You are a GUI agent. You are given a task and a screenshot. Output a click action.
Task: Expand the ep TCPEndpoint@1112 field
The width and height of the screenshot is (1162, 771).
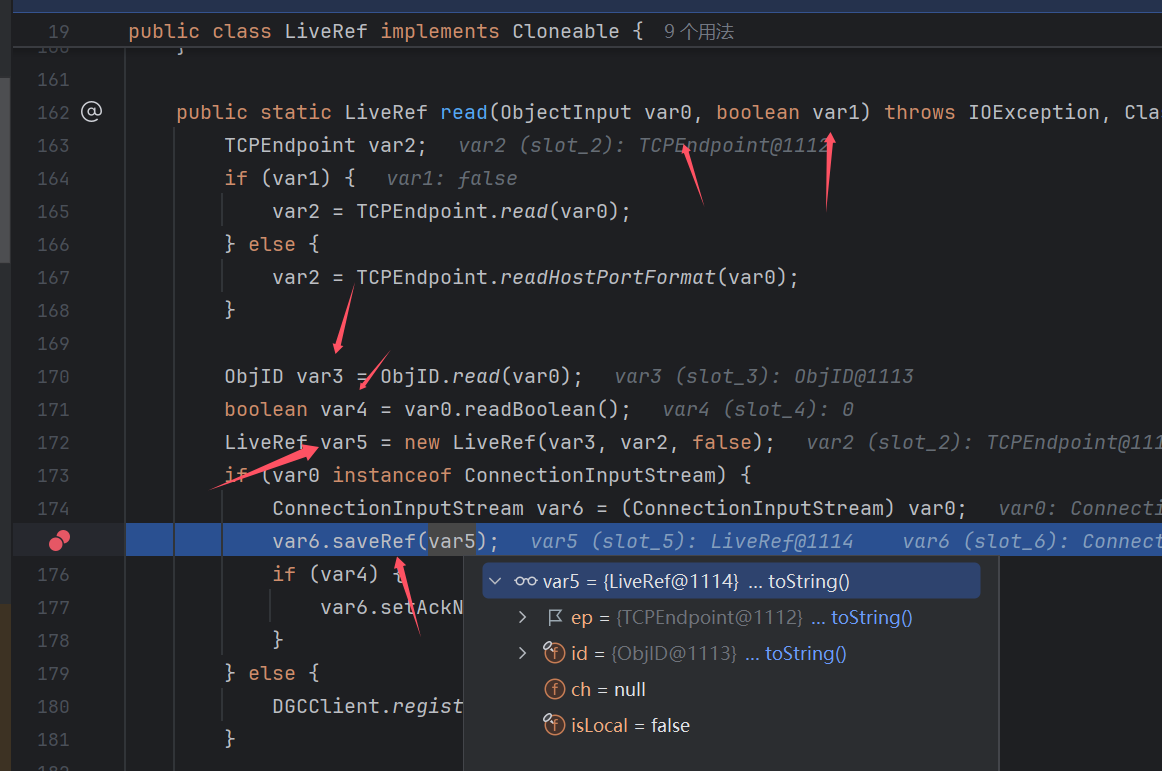522,617
